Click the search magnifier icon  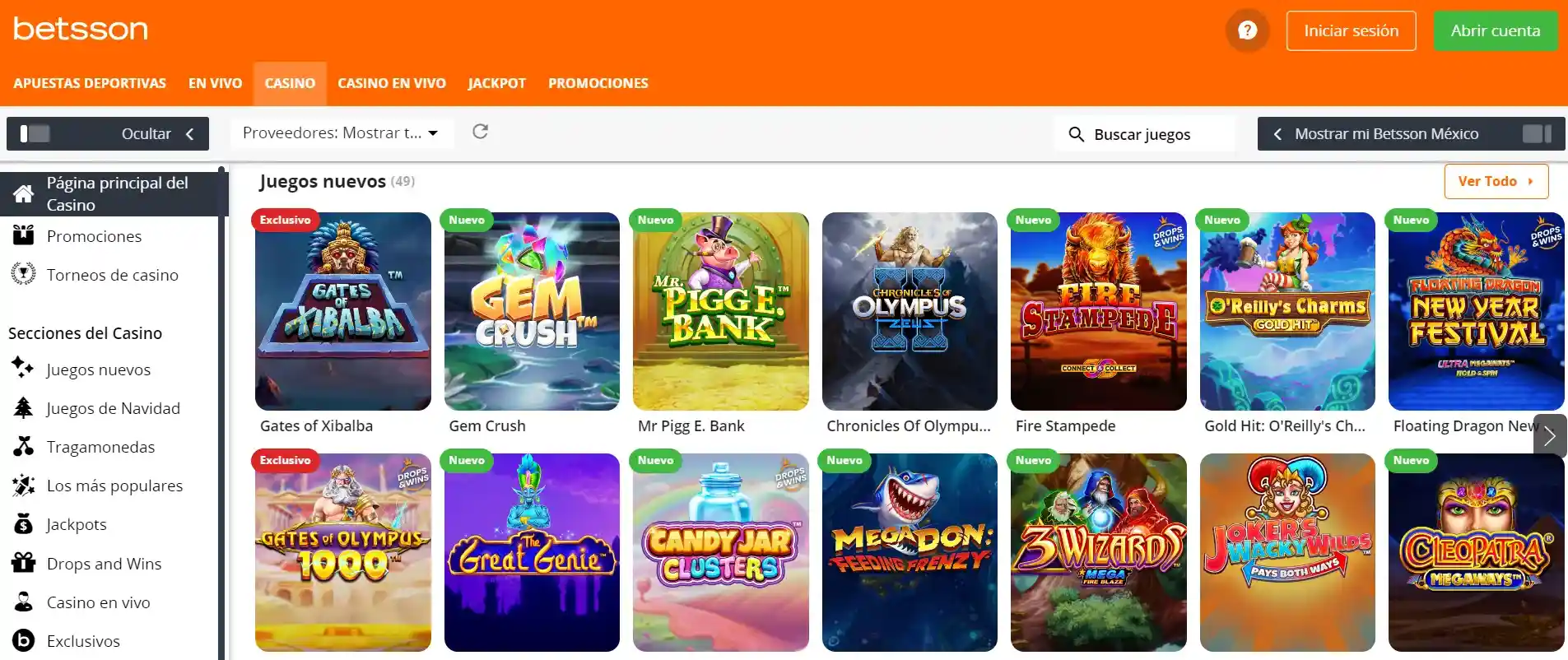tap(1076, 134)
